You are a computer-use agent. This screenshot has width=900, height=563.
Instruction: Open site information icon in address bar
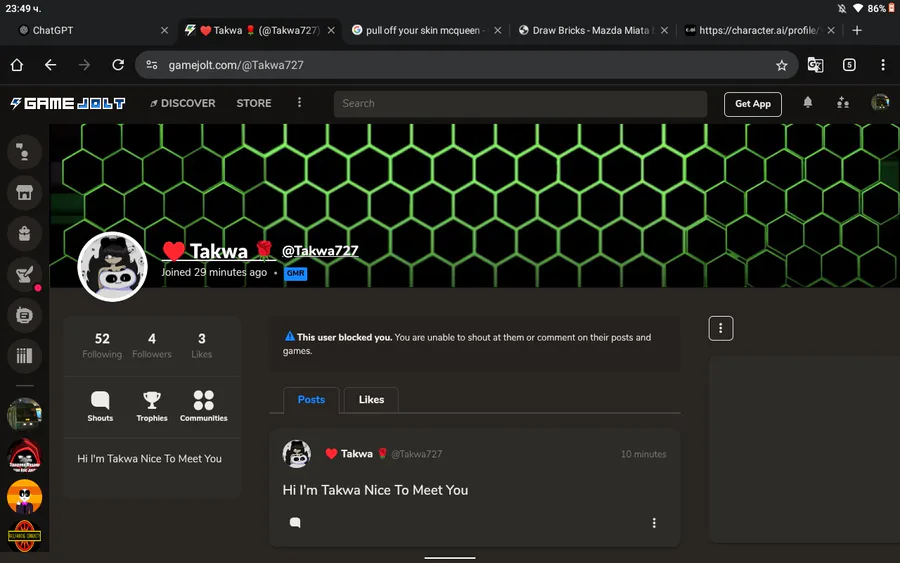point(152,65)
